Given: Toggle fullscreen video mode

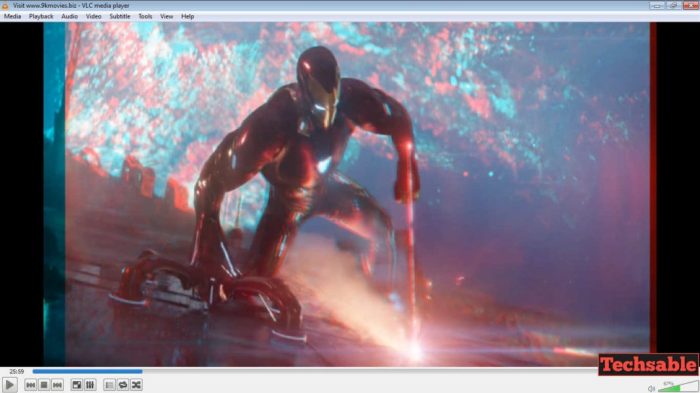Looking at the screenshot, I should 77,385.
